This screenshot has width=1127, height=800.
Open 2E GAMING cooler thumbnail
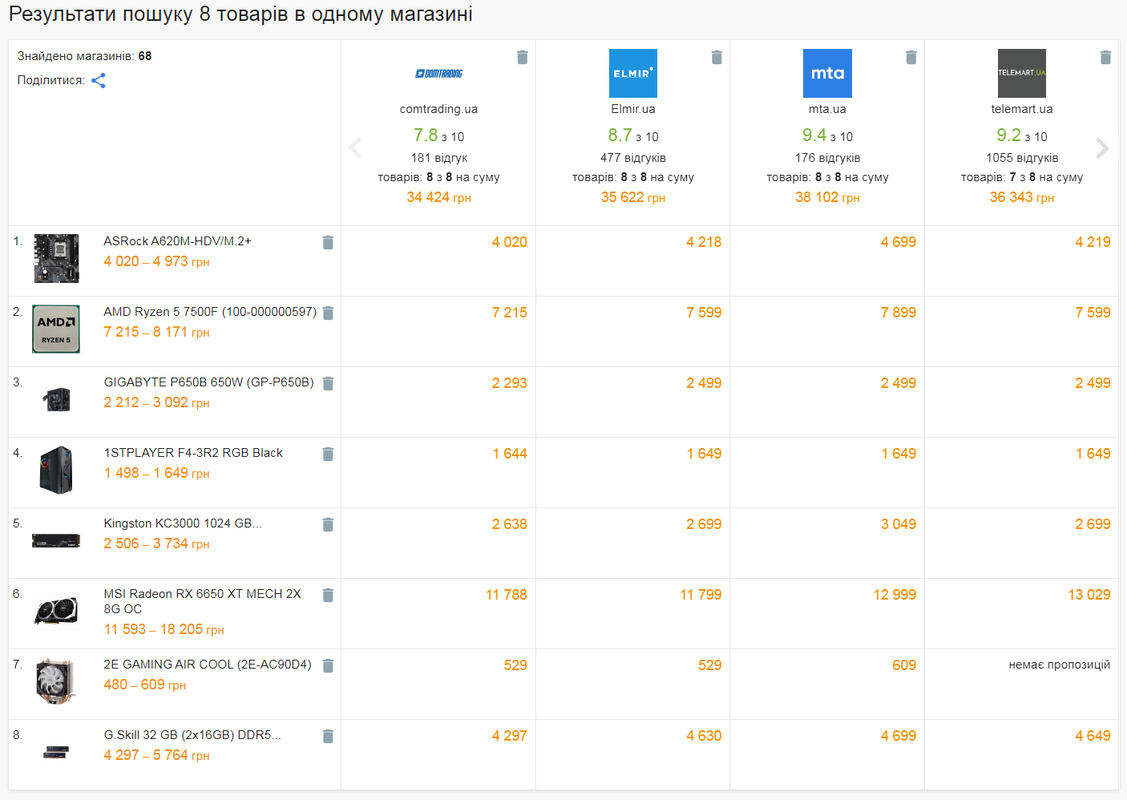(x=56, y=681)
